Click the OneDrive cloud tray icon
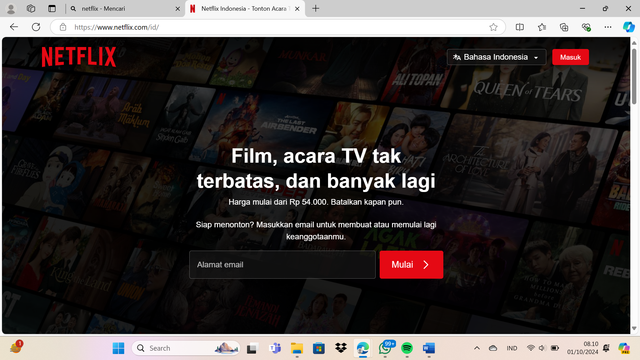Image resolution: width=640 pixels, height=360 pixels. (493, 348)
